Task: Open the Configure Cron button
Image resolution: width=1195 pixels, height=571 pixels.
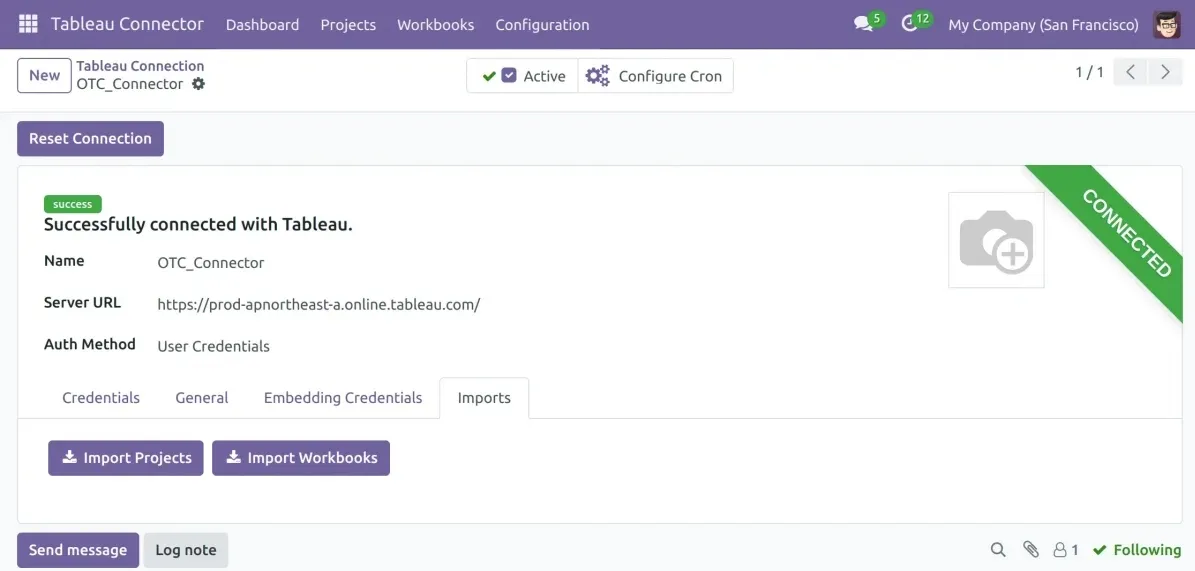Action: (x=655, y=75)
